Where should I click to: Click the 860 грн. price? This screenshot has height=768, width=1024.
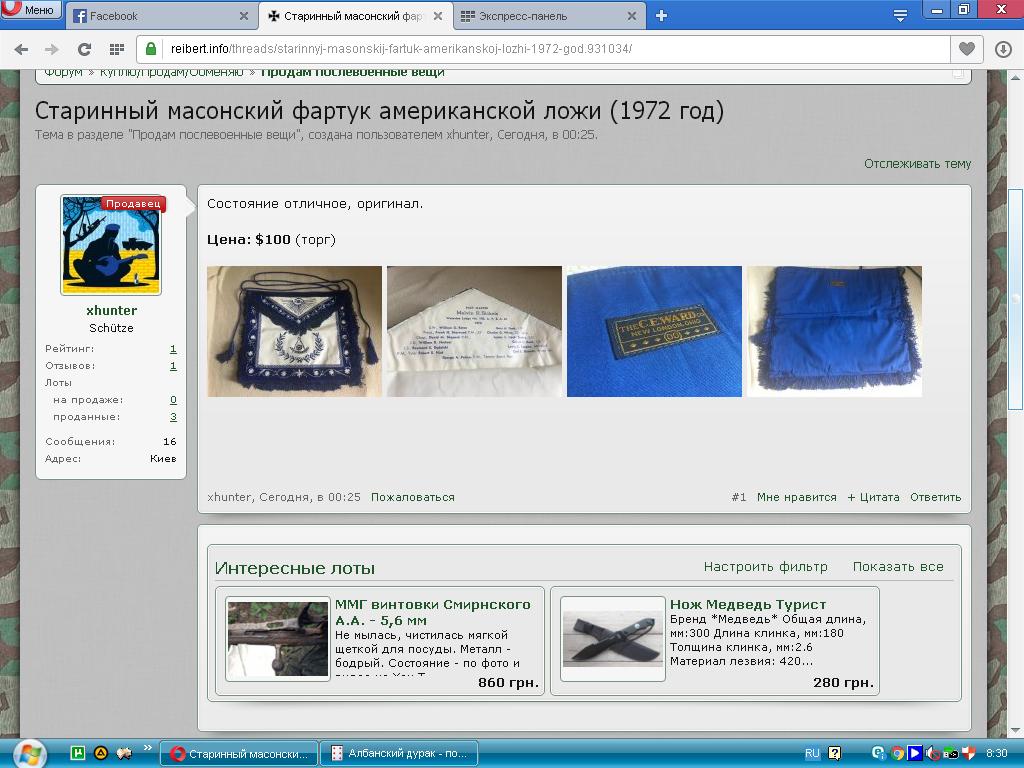pyautogui.click(x=508, y=682)
